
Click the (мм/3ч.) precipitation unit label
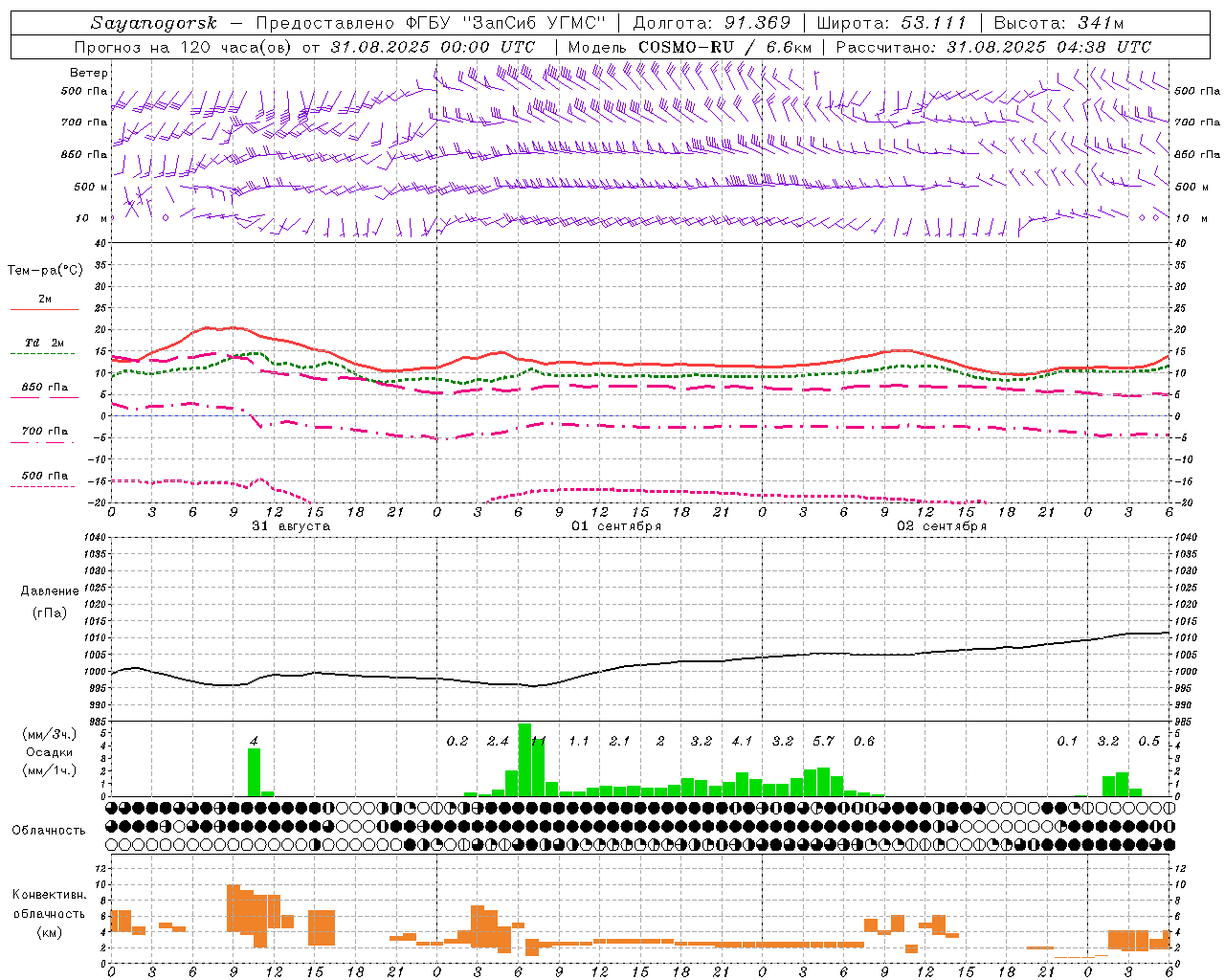49,735
